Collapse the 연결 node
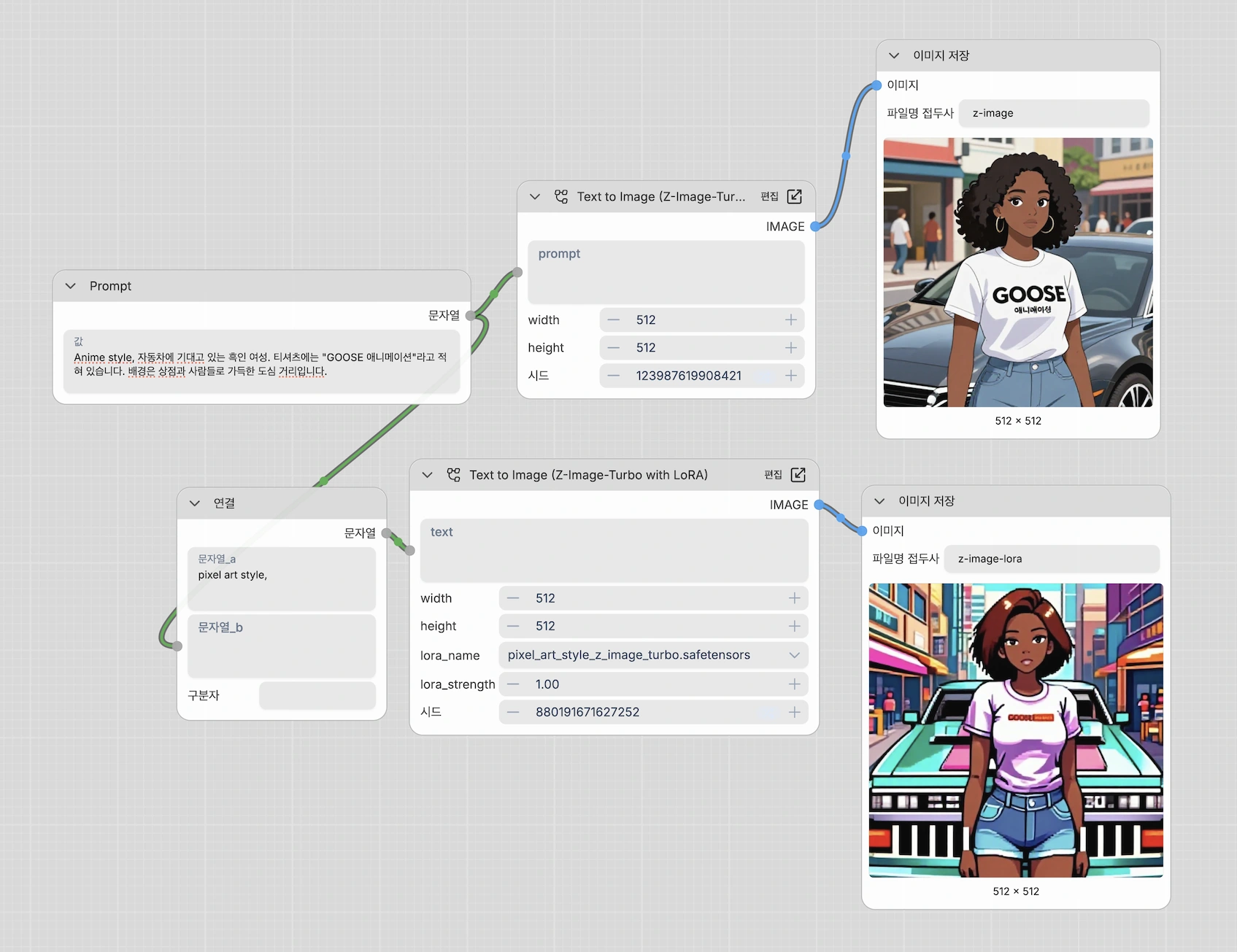 click(195, 503)
